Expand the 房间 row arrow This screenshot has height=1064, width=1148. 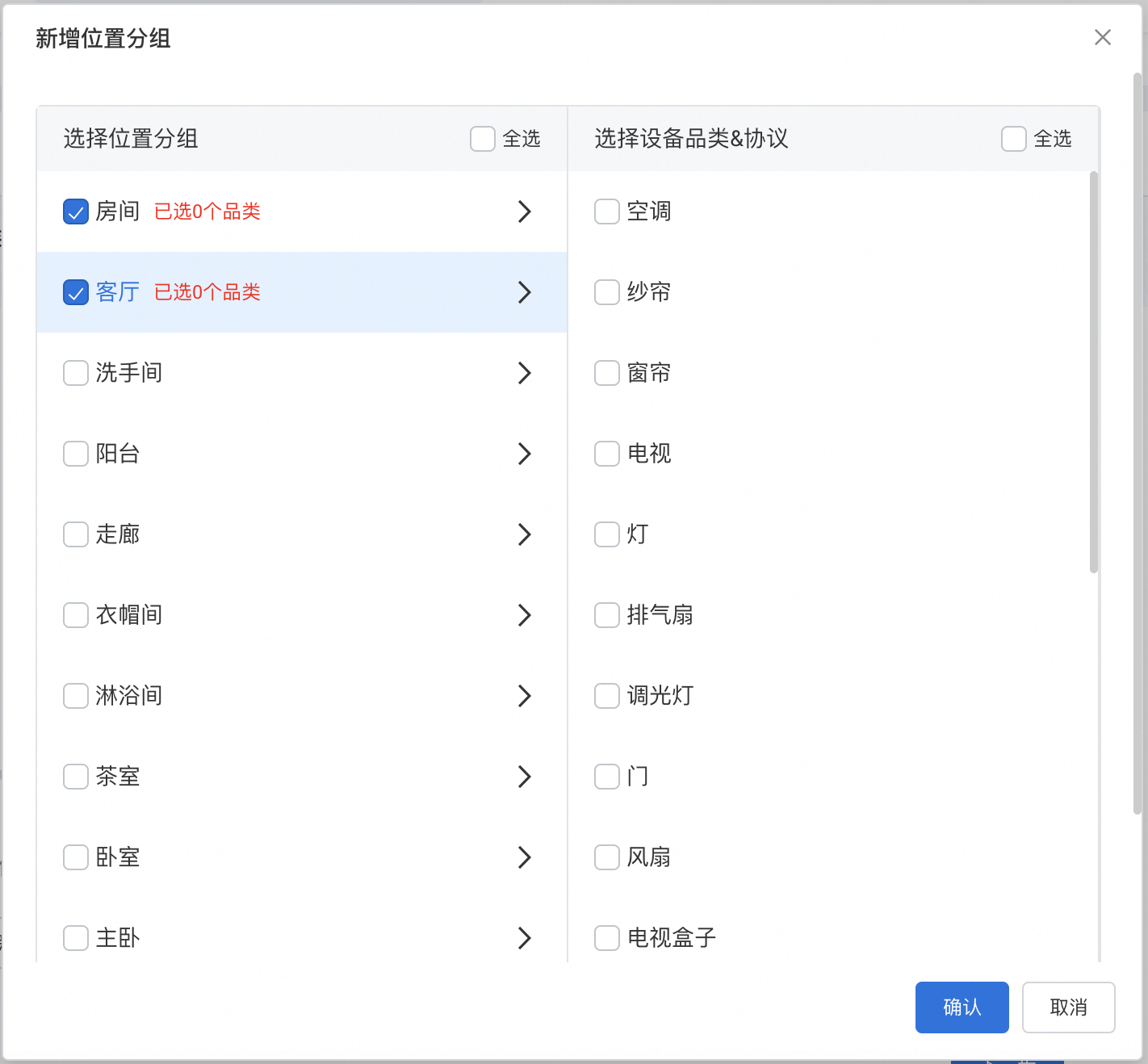tap(524, 212)
